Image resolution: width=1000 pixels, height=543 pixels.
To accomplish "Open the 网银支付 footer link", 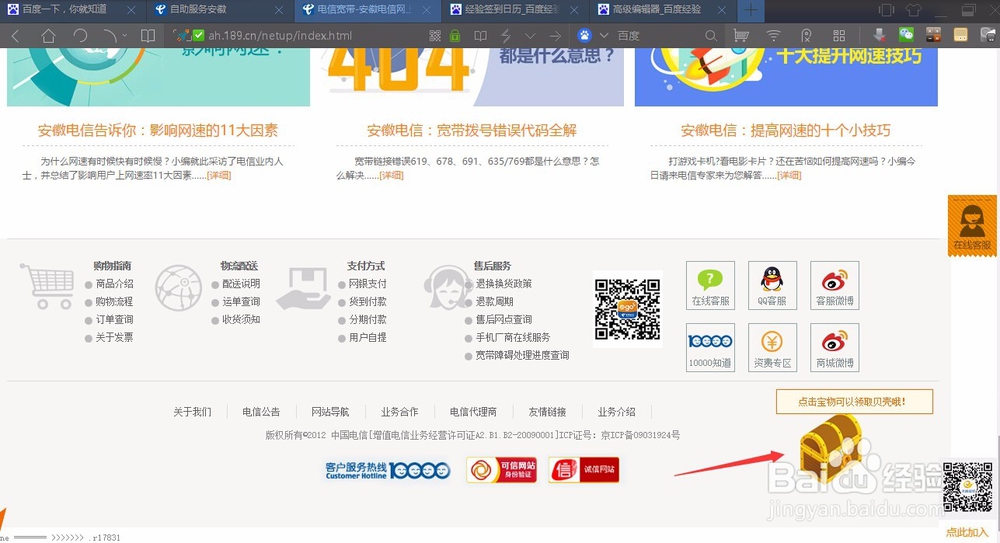I will pos(367,284).
